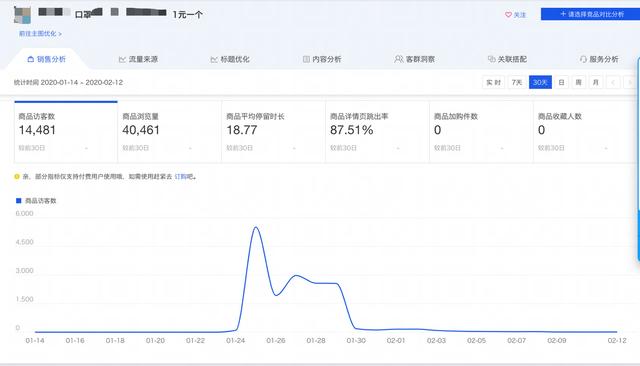Screen dimensions: 640x366
Task: Click the 02-12 date label on axis
Action: pyautogui.click(x=617, y=340)
